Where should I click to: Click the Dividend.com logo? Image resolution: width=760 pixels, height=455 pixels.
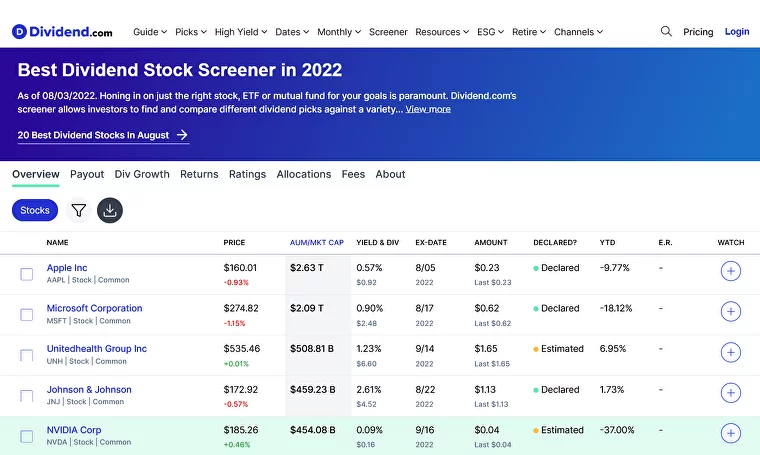(x=62, y=32)
